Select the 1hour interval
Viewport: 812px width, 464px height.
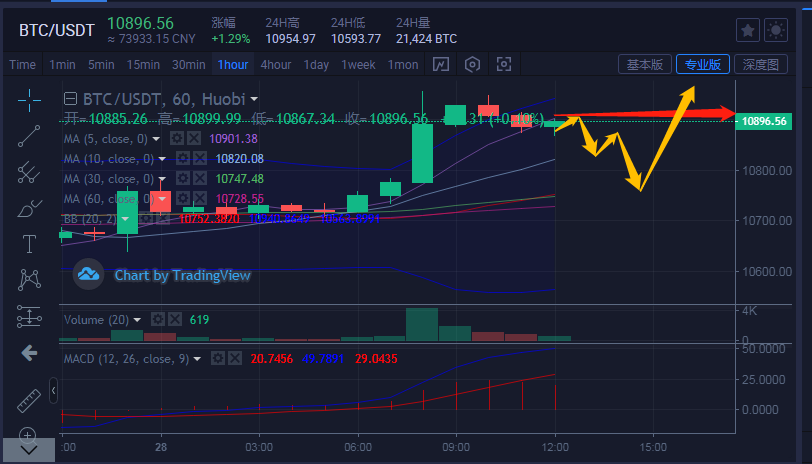point(233,65)
